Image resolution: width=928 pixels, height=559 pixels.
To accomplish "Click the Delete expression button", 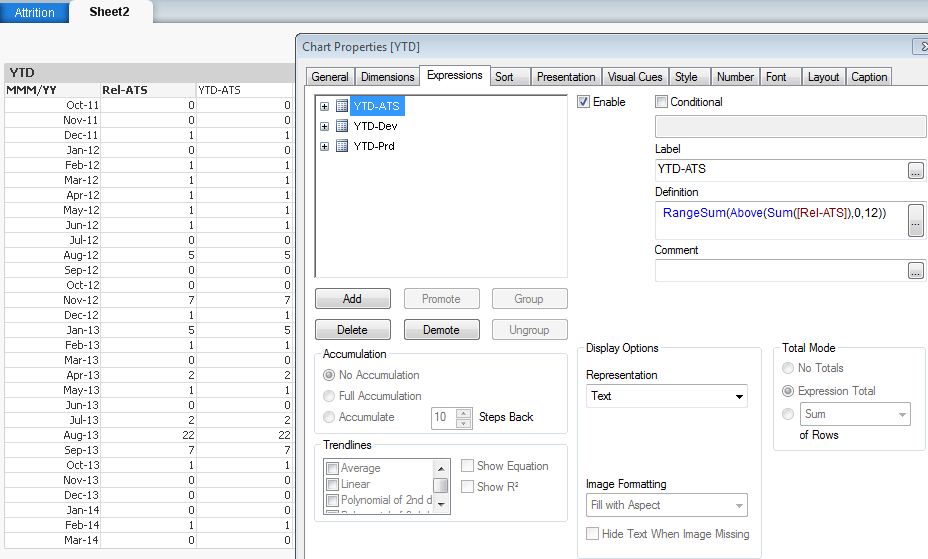I will [x=353, y=329].
